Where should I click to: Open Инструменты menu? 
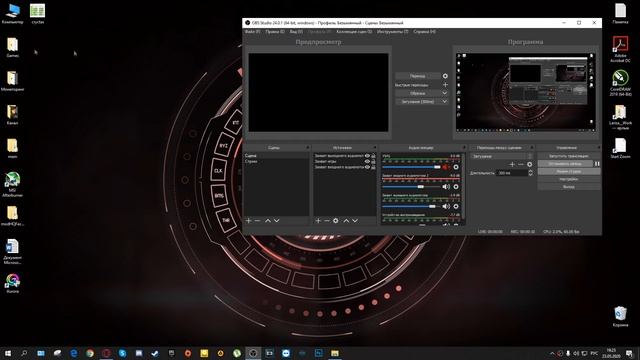pos(392,31)
